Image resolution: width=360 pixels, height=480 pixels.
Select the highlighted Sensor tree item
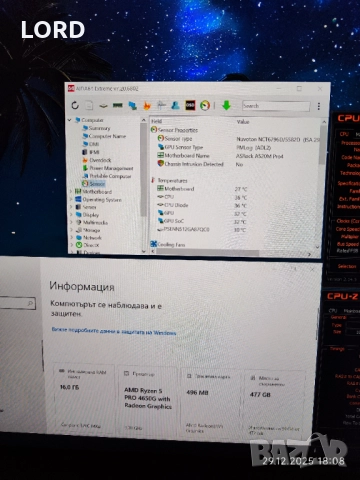point(94,184)
